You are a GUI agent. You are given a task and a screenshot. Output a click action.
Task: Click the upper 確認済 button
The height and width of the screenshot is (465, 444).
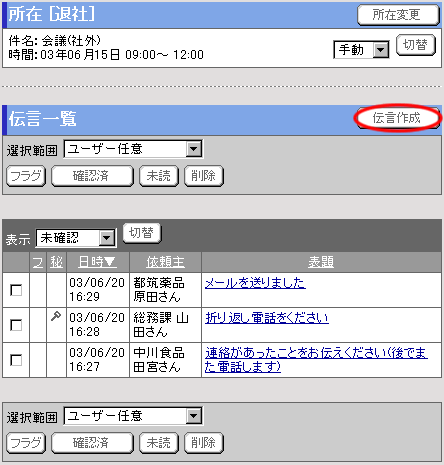click(x=92, y=176)
